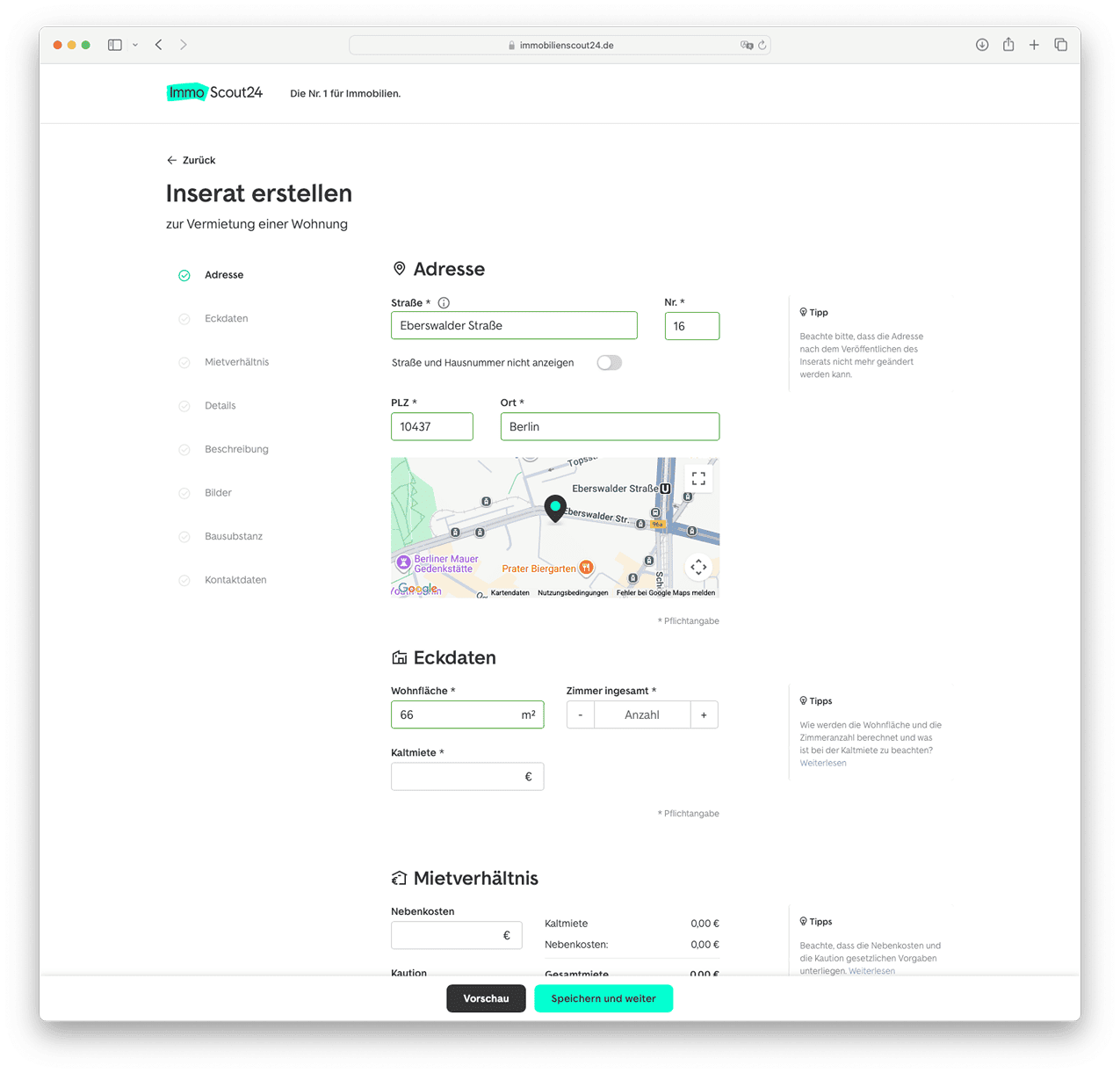Go to Eckdaten step in sidebar
The height and width of the screenshot is (1073, 1120).
pyautogui.click(x=226, y=319)
